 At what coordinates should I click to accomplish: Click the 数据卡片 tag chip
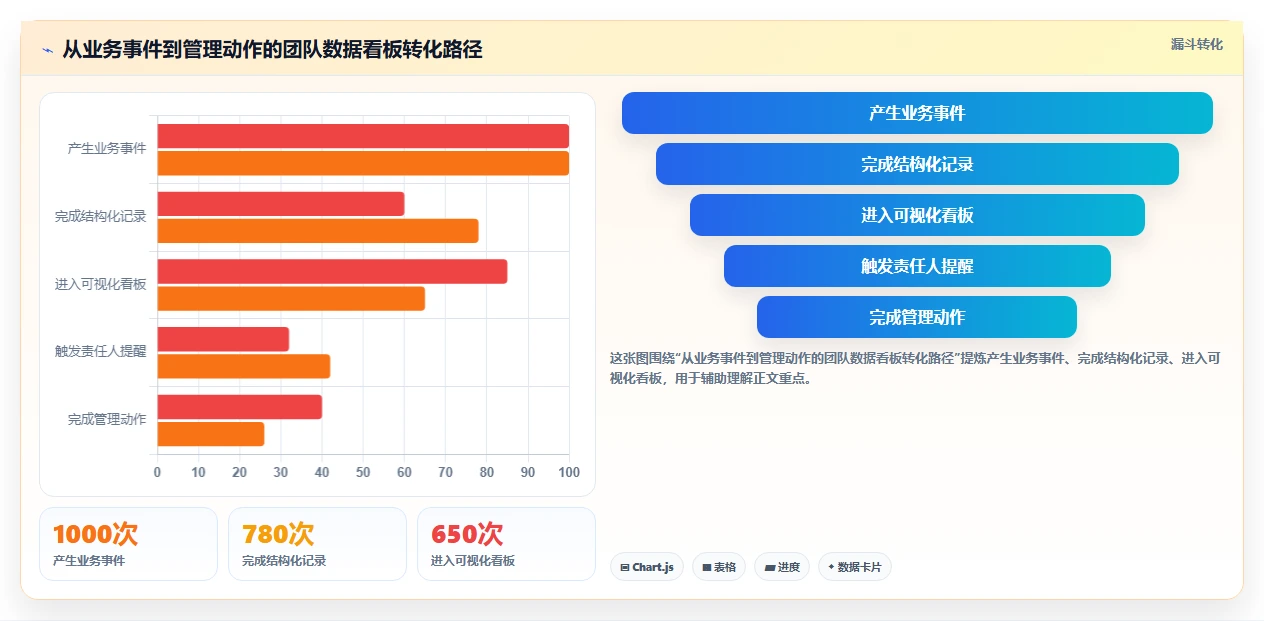point(855,567)
